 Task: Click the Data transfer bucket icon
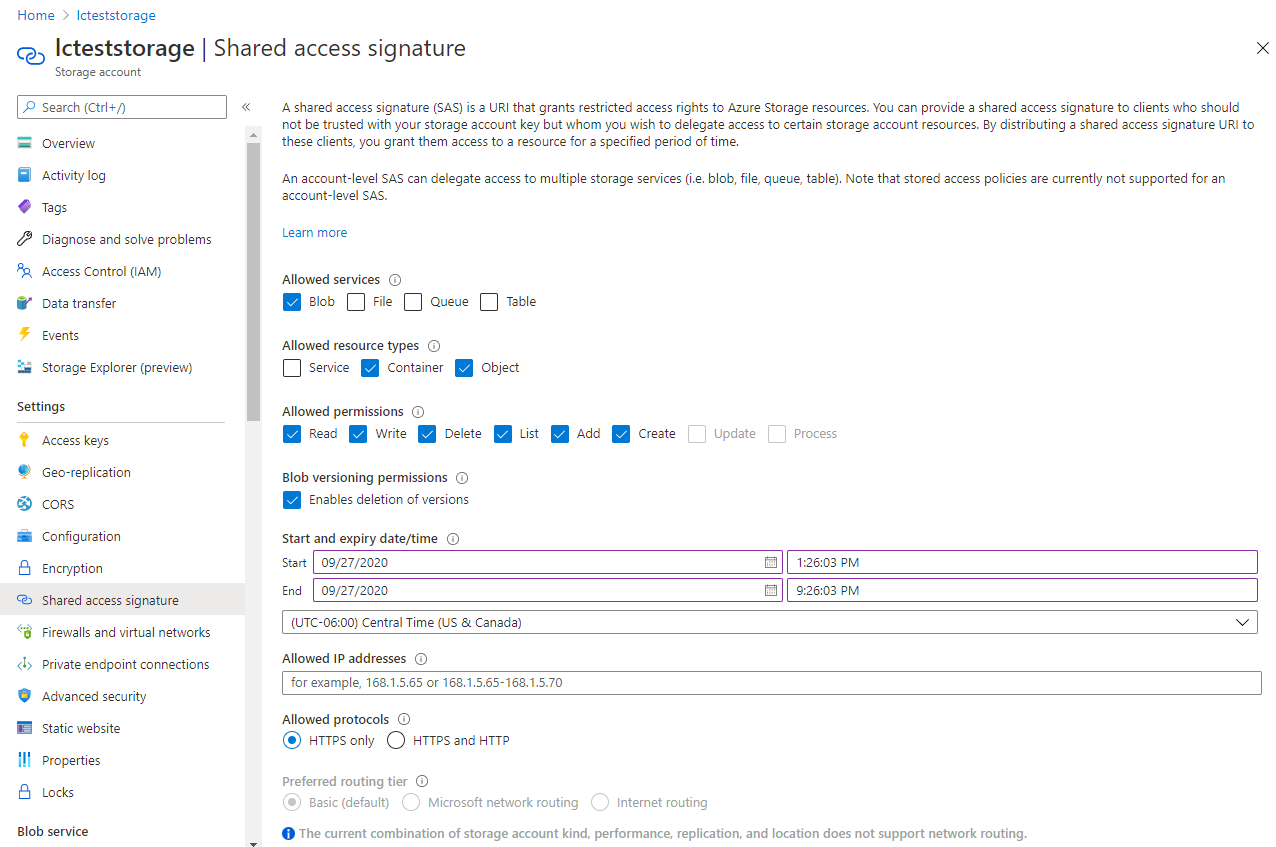[x=25, y=303]
